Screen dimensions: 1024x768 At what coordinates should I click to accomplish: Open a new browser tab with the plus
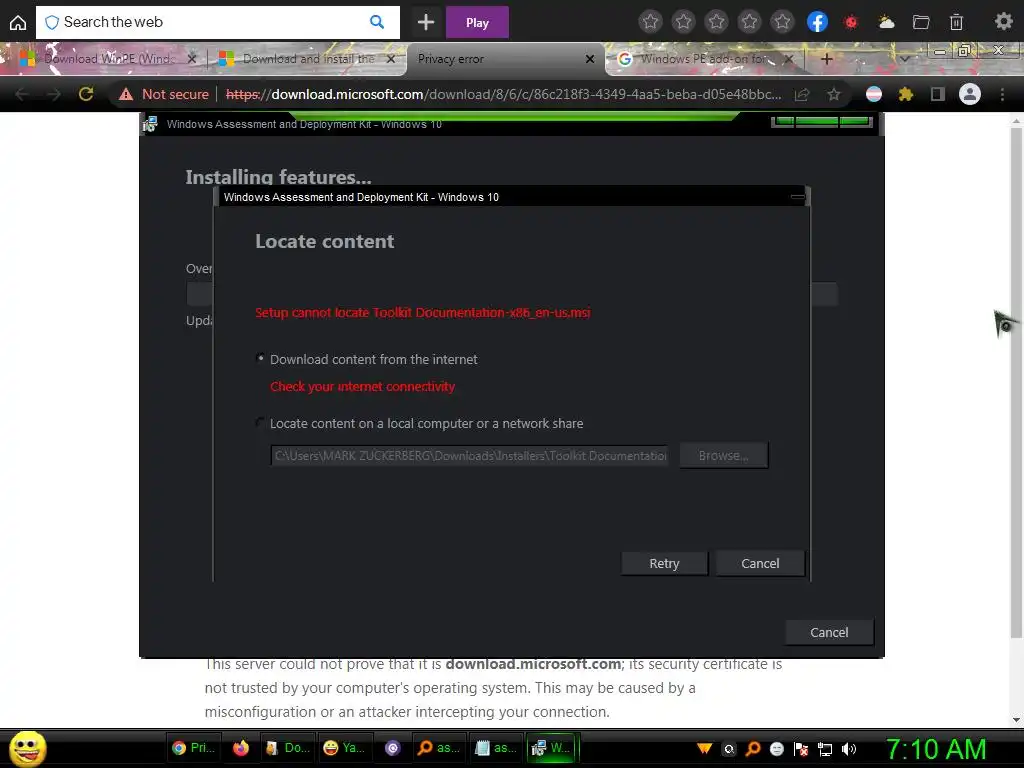[x=826, y=59]
